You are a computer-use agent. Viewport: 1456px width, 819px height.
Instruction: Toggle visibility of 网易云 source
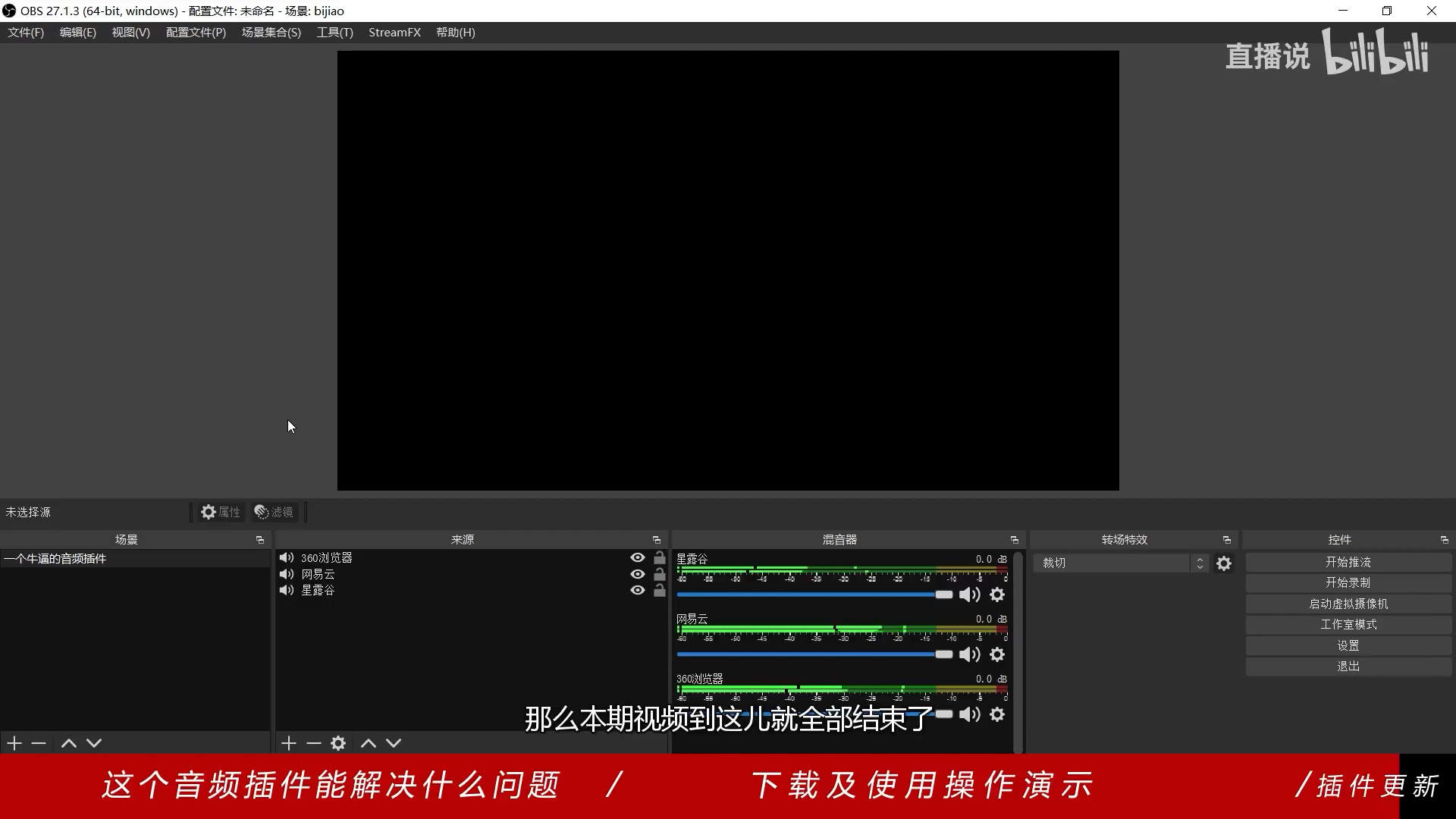[638, 574]
